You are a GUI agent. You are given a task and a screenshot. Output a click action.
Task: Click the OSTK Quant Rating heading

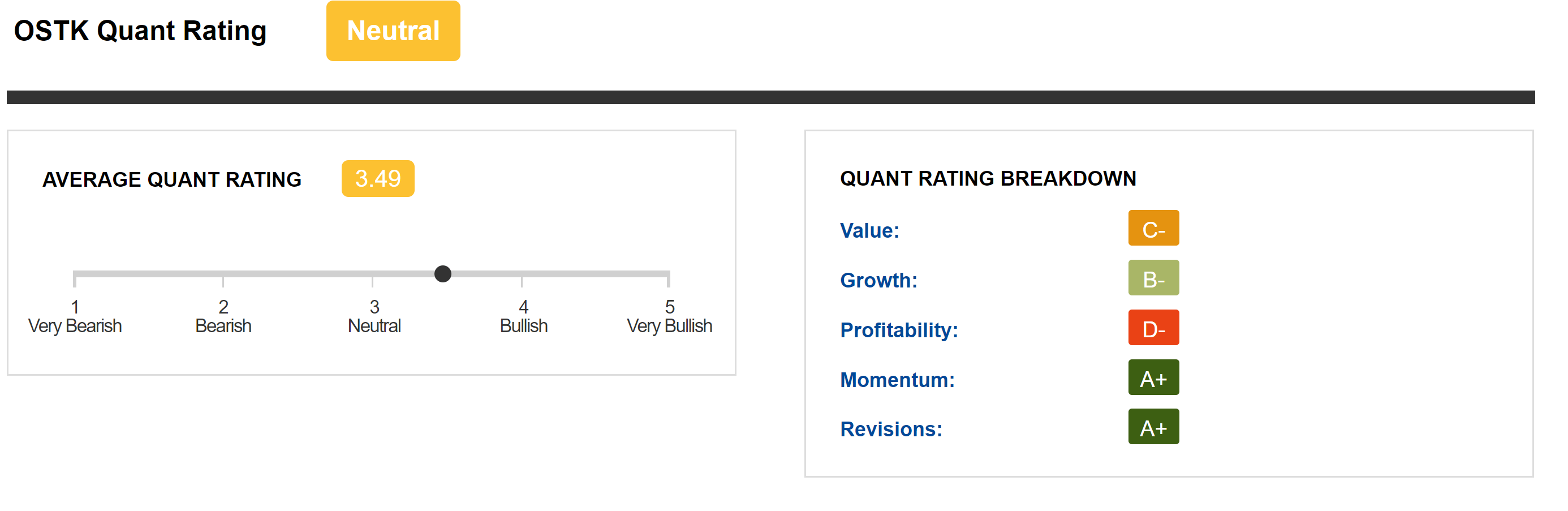(140, 31)
